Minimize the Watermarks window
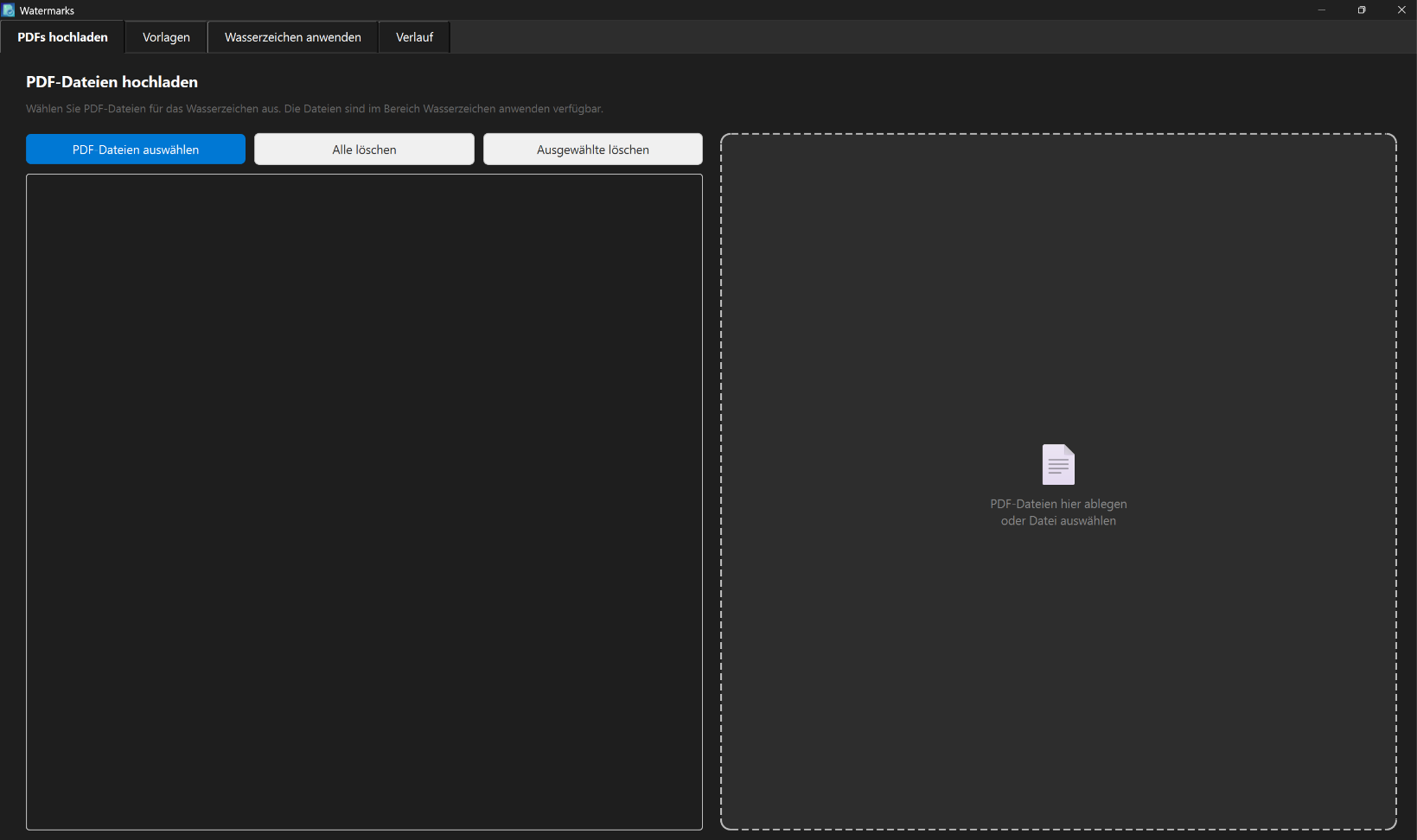The width and height of the screenshot is (1417, 840). [1321, 10]
